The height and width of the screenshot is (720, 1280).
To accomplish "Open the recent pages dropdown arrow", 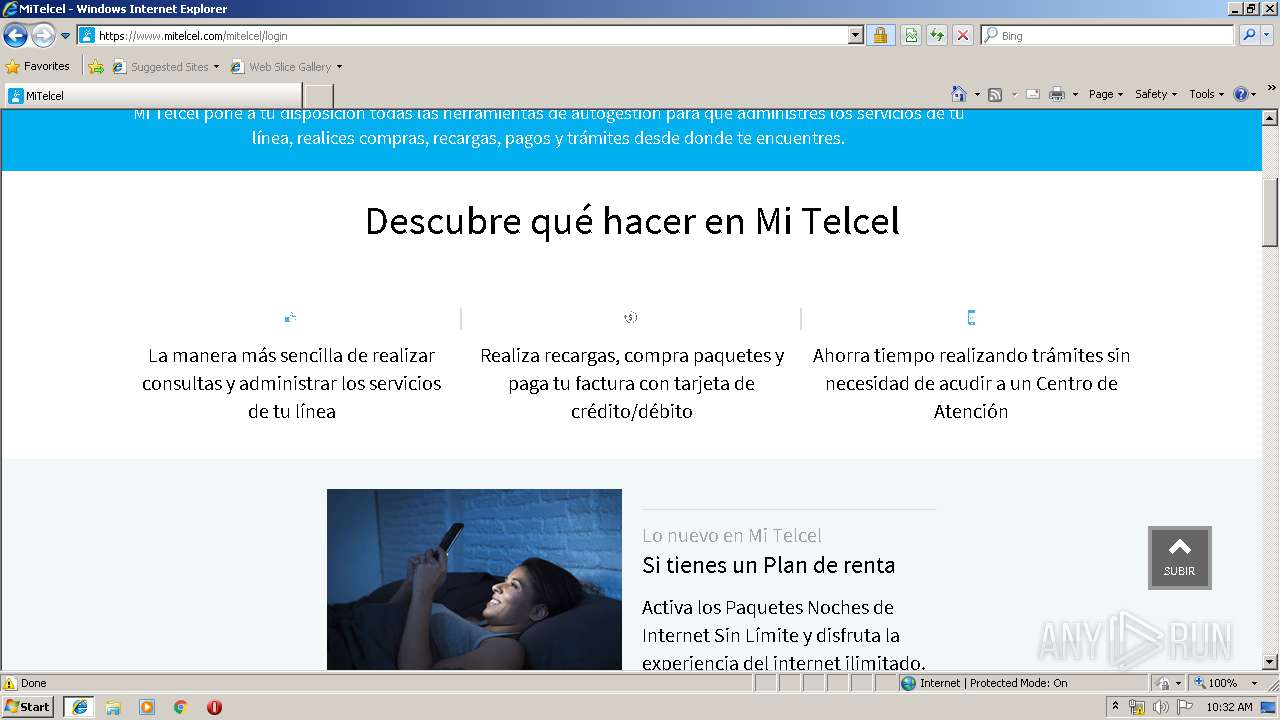I will point(66,36).
